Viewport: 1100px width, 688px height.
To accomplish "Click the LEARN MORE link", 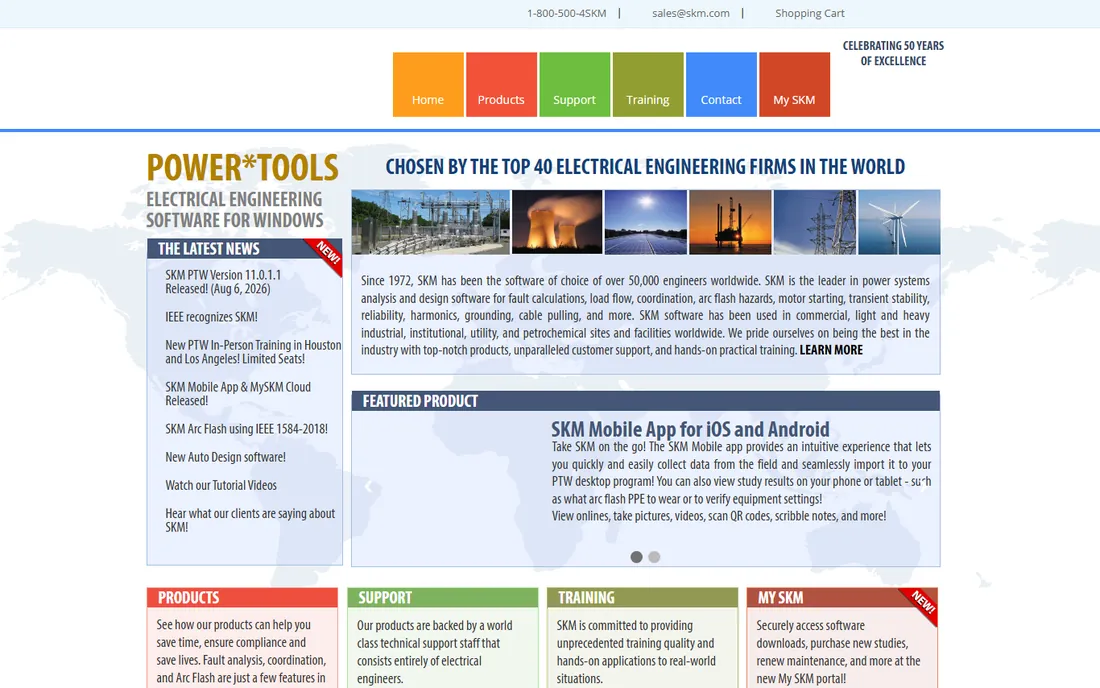I will coord(831,350).
